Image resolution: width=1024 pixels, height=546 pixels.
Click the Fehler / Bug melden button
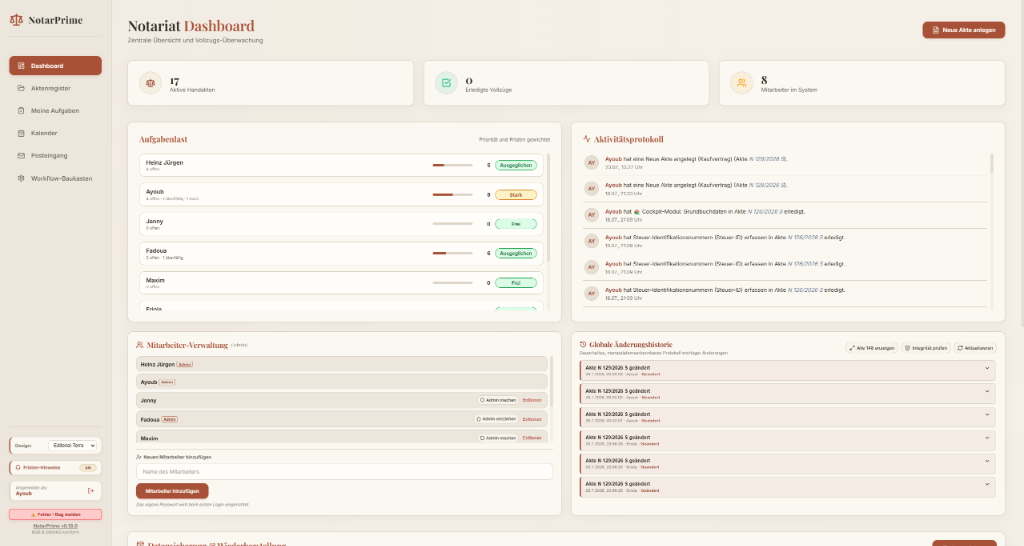pos(56,515)
